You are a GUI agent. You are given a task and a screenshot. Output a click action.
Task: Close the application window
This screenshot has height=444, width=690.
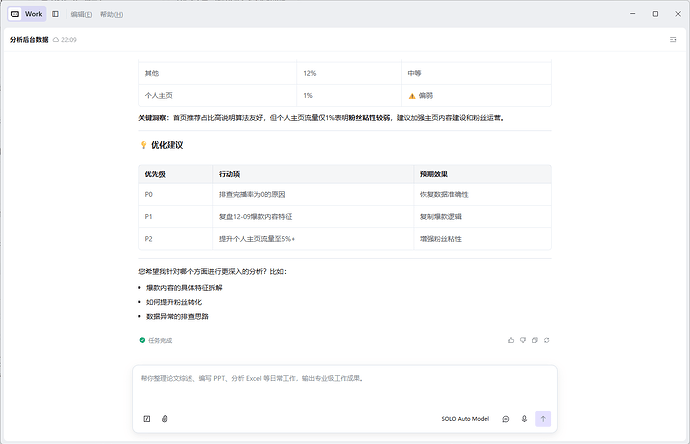point(678,14)
